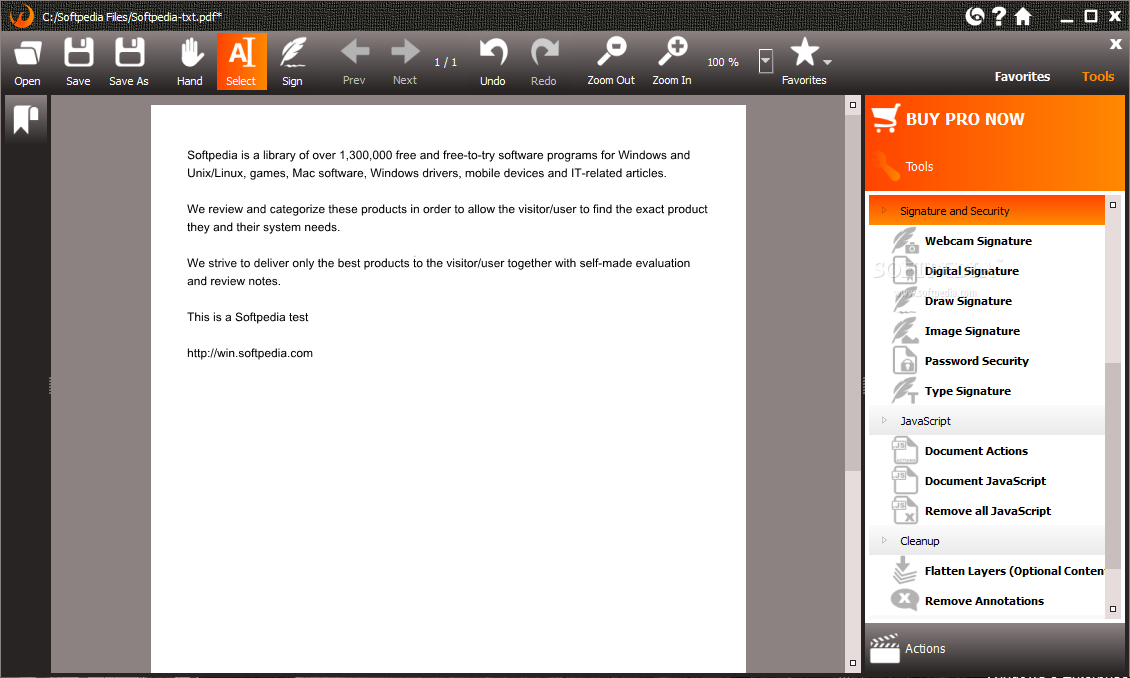1130x678 pixels.
Task: Open the Sign tool
Action: pyautogui.click(x=293, y=61)
